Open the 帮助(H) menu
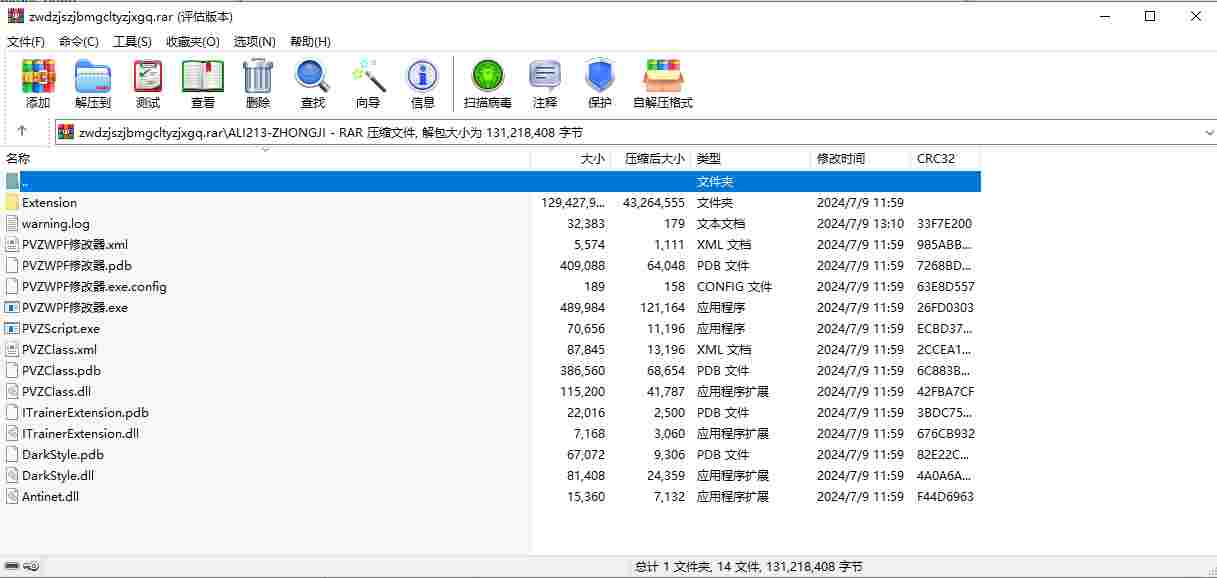 310,41
